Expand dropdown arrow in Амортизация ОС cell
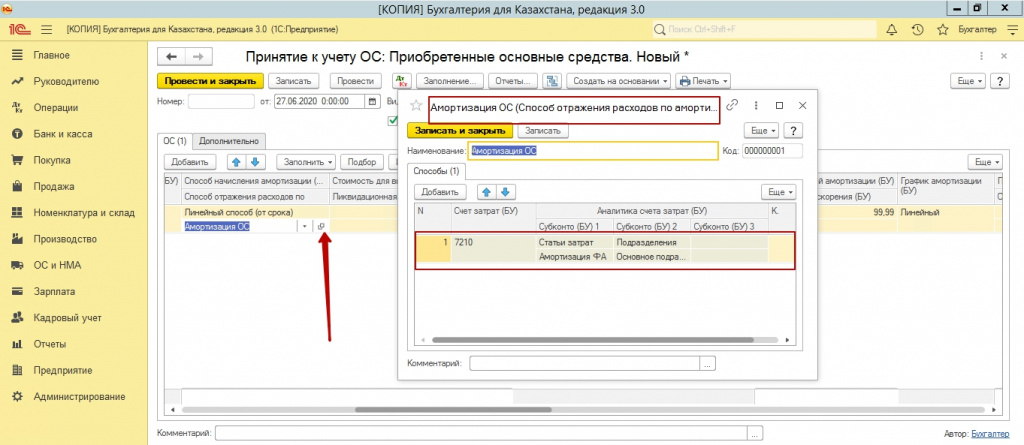The image size is (1024, 445). [x=305, y=226]
